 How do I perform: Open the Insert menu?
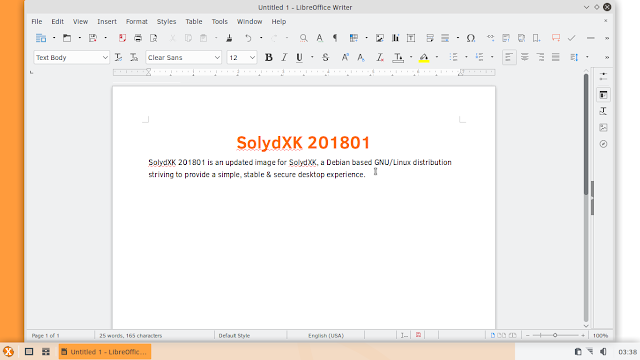coord(107,22)
